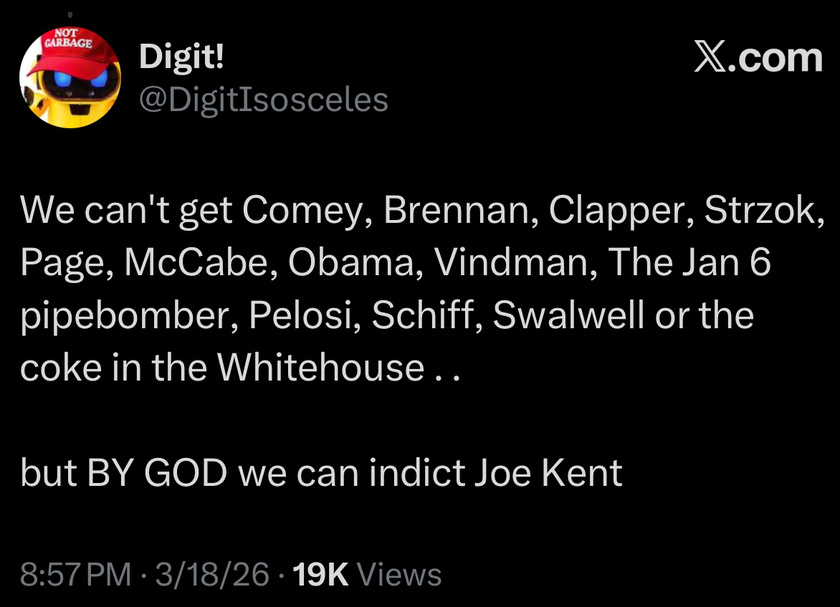Image resolution: width=840 pixels, height=607 pixels.
Task: Click the @DigitIsosceles handle
Action: point(263,99)
